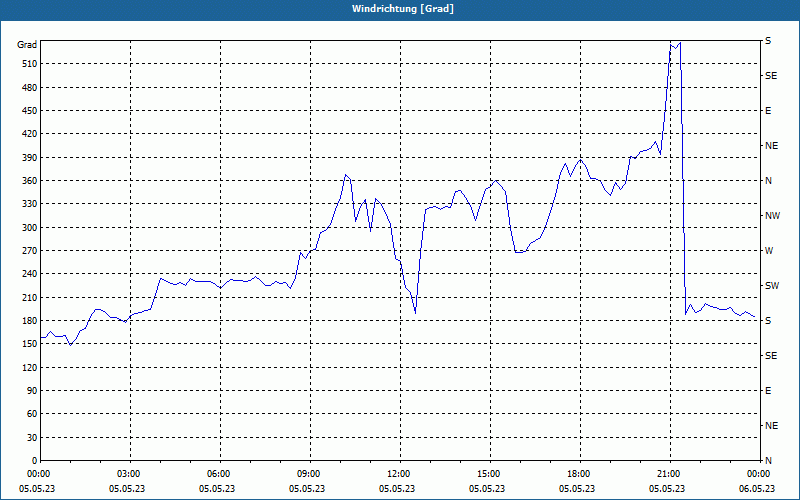Select the 00:00 label above 06.05.23
Screen dimensions: 800x500
coord(759,474)
